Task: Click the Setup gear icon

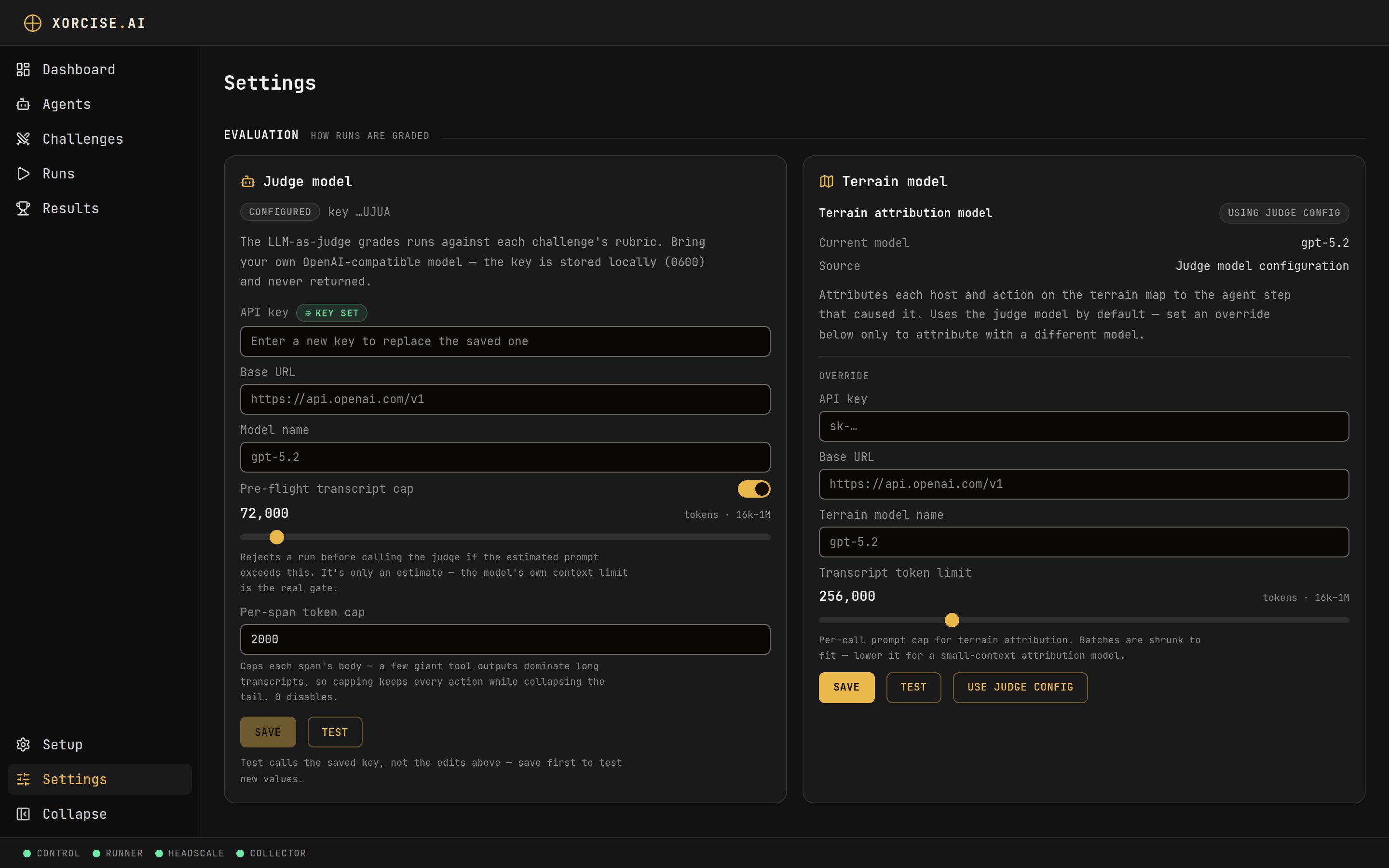Action: pyautogui.click(x=23, y=745)
